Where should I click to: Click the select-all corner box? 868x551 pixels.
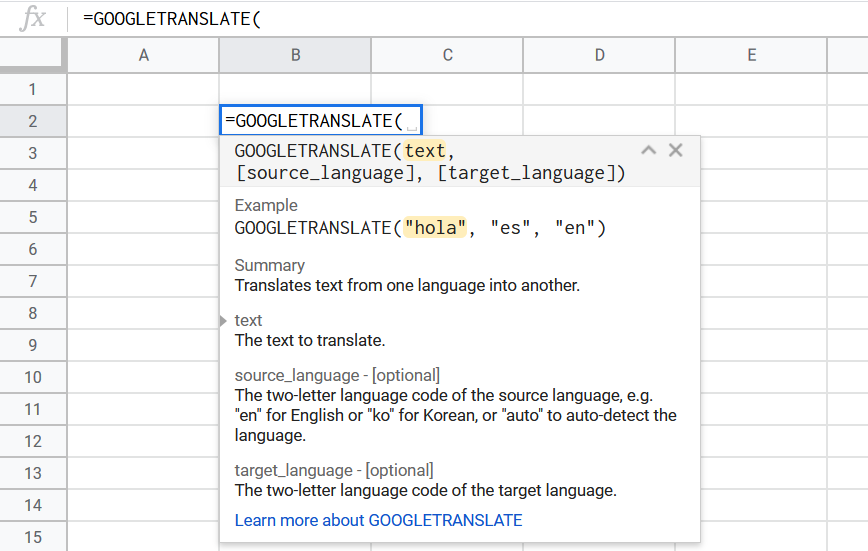click(33, 55)
